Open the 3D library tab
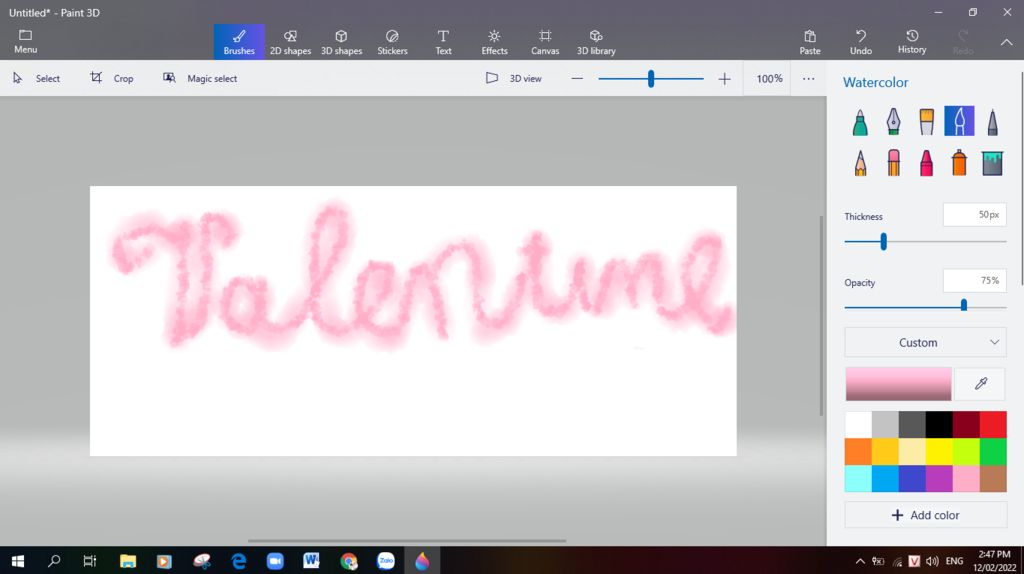Image resolution: width=1024 pixels, height=574 pixels. click(x=596, y=42)
